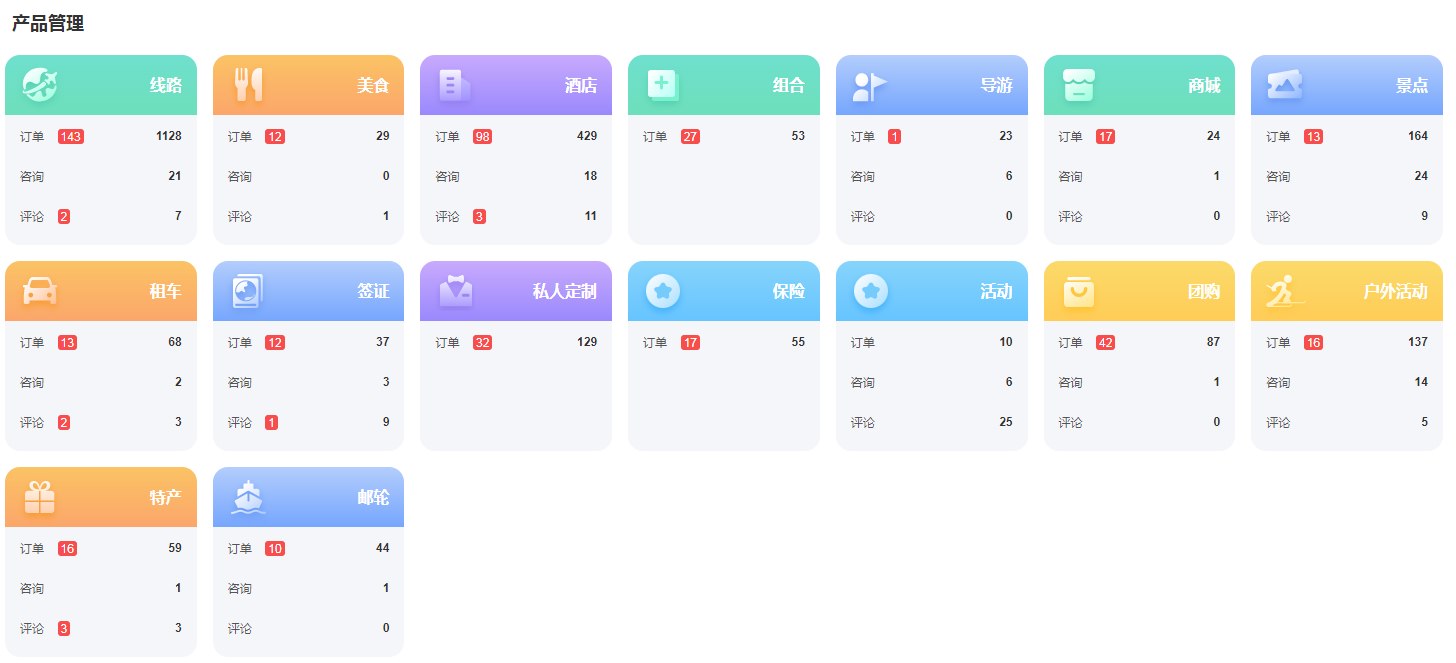Click the 评论 row in 活动 card
Image resolution: width=1456 pixels, height=663 pixels.
[931, 423]
